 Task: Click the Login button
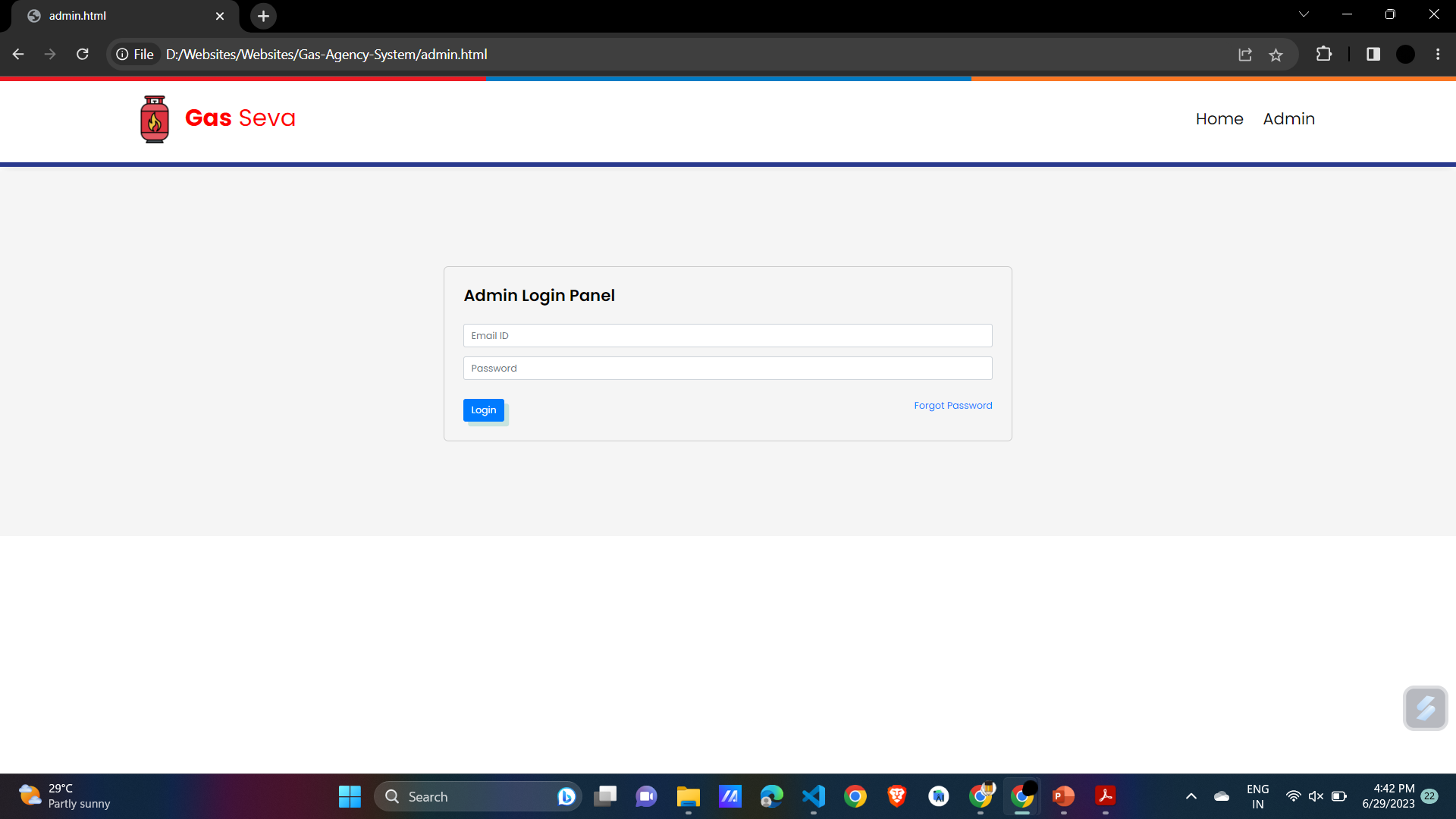[483, 409]
